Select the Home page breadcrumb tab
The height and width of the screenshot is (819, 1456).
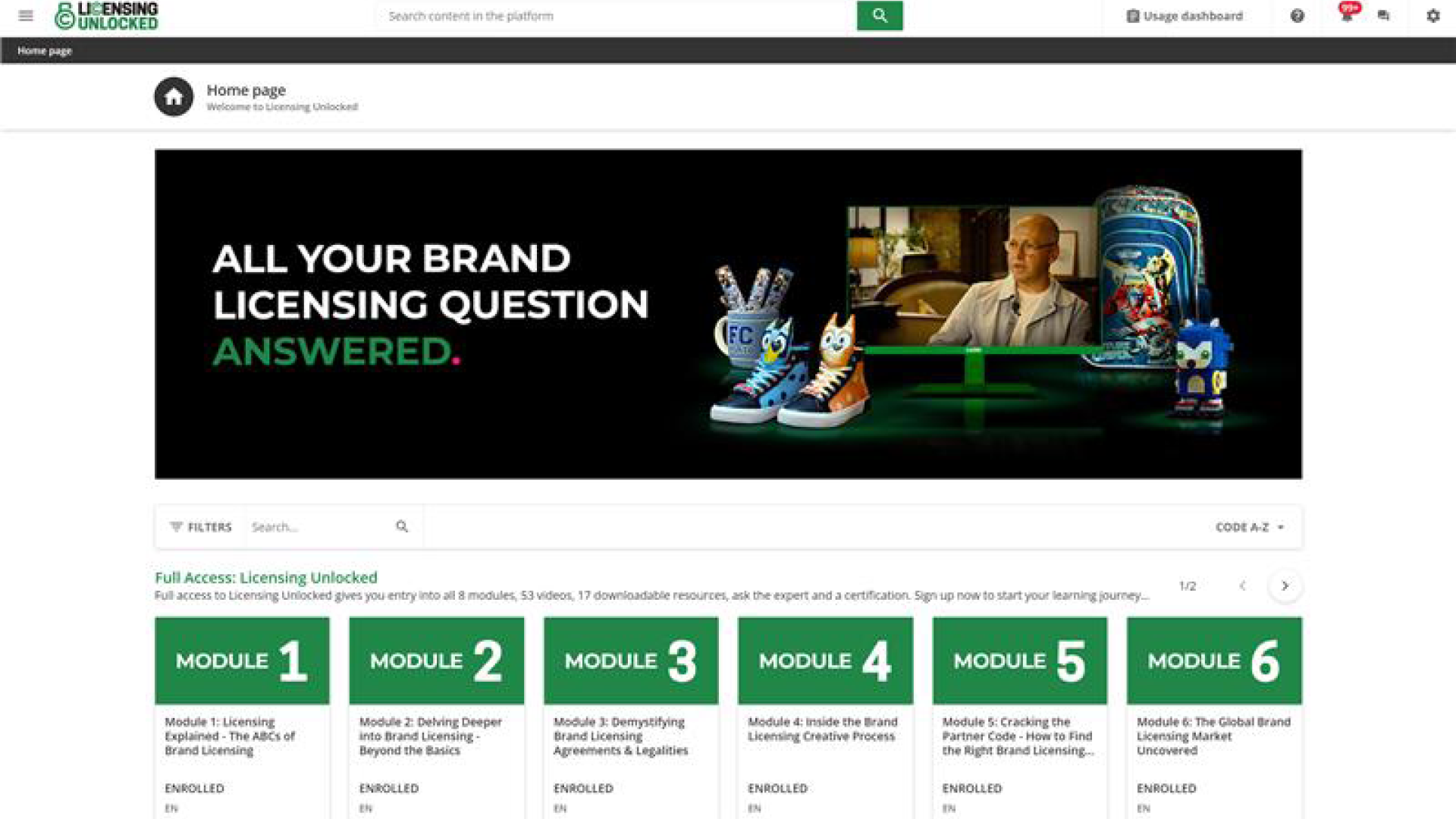click(45, 51)
